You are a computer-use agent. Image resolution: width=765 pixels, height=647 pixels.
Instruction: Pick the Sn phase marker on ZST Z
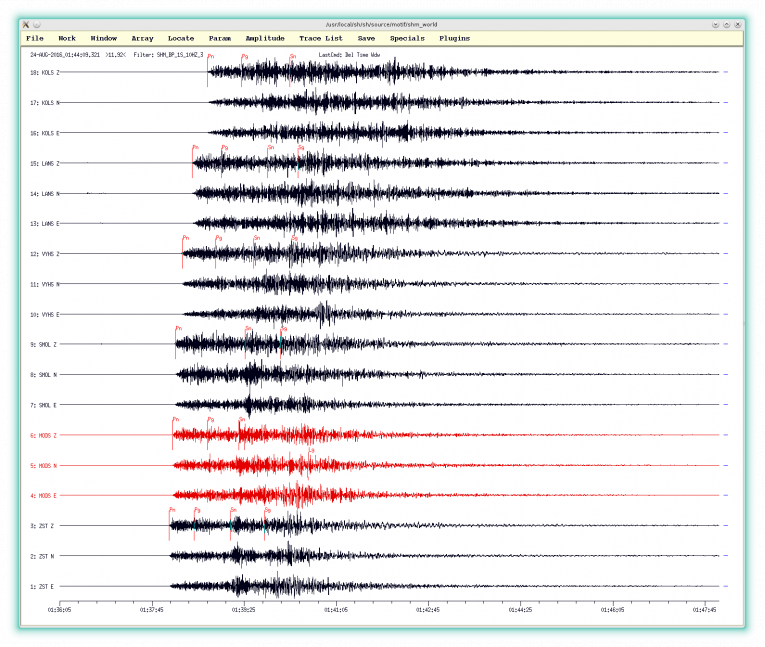234,510
